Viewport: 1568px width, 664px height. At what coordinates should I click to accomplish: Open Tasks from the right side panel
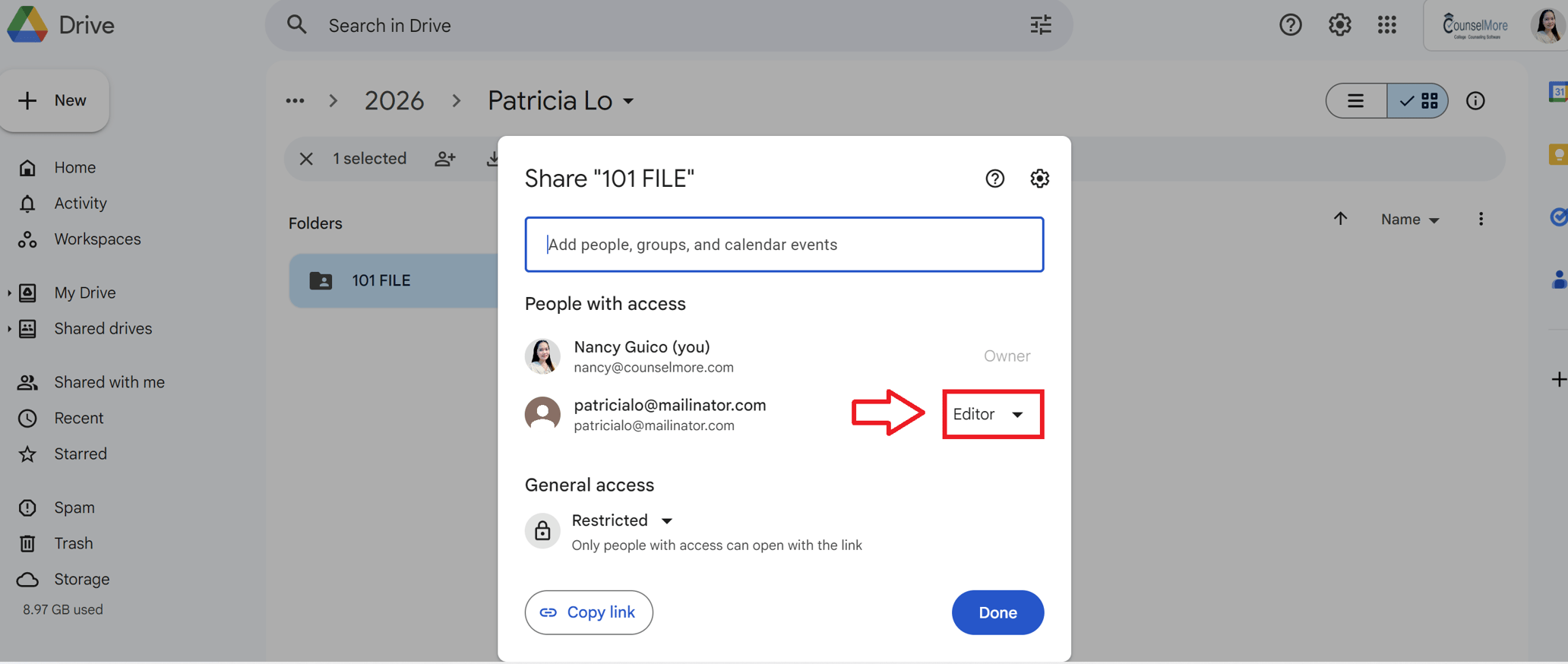1559,217
